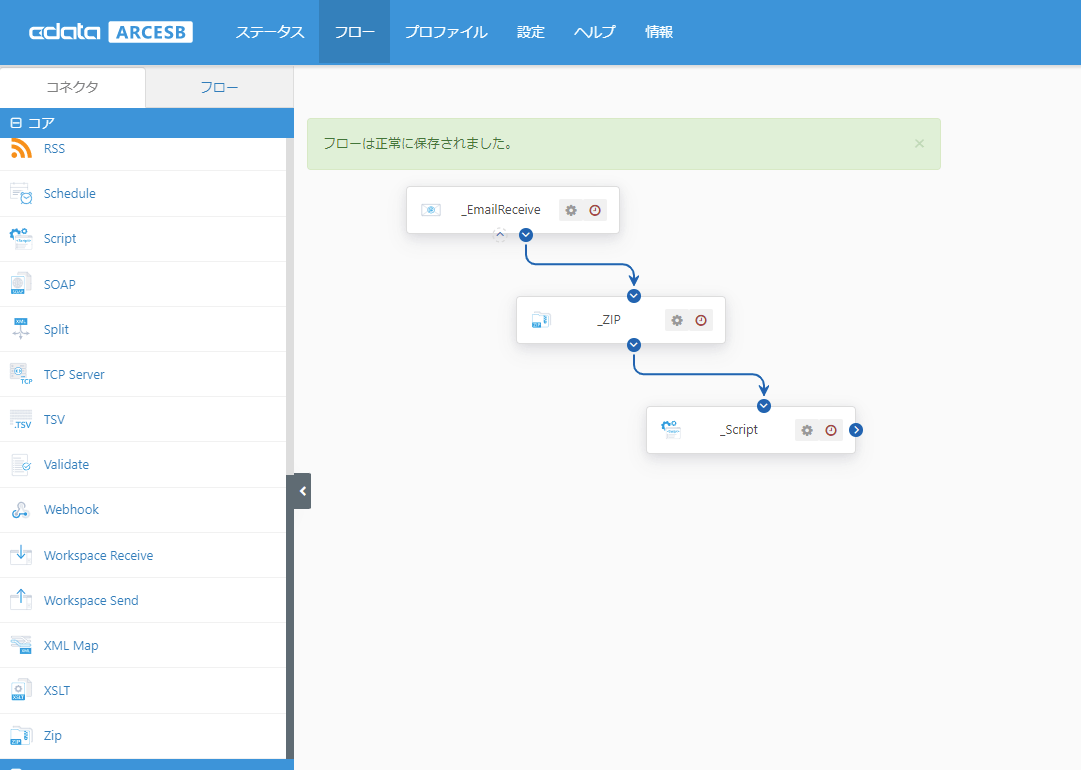Click the Workspace Send connector icon

click(21, 600)
